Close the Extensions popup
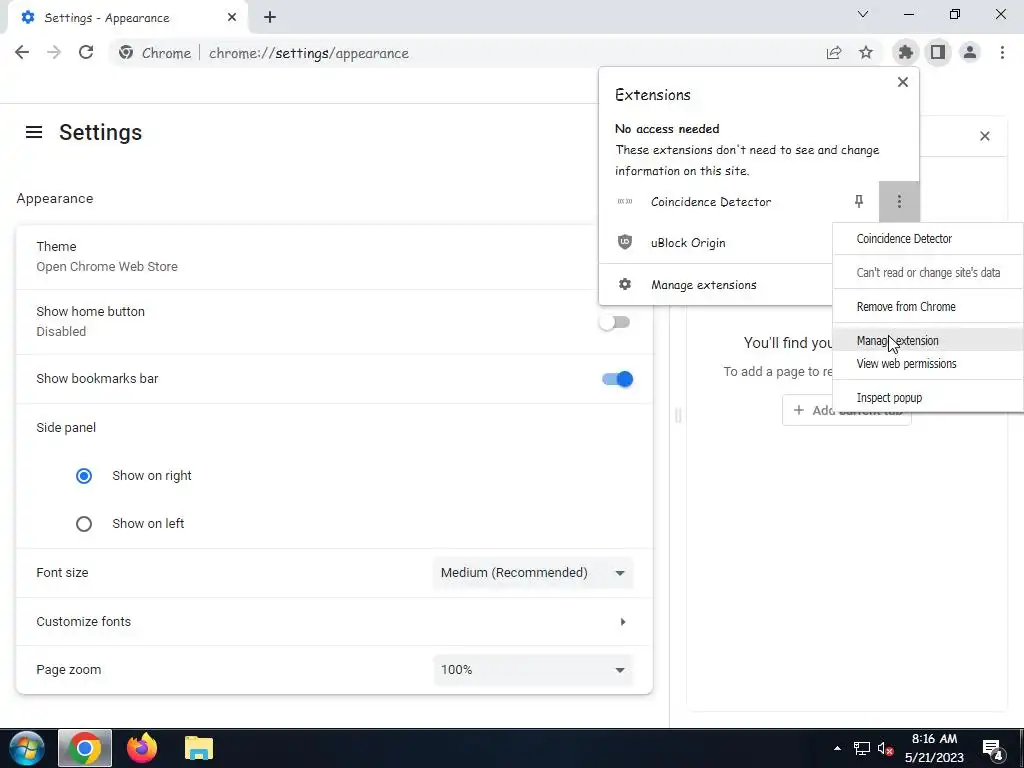This screenshot has height=768, width=1024. [x=903, y=82]
